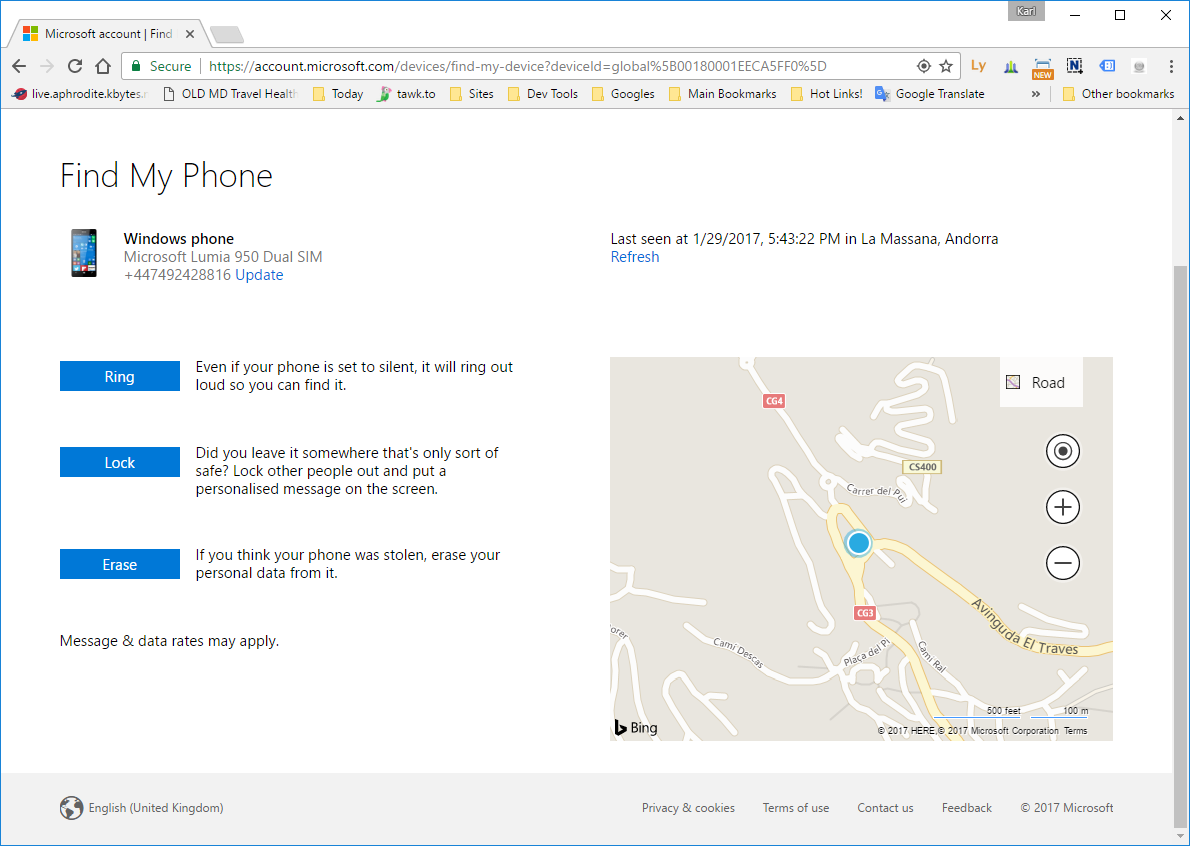The height and width of the screenshot is (846, 1190).
Task: Expand the Hot Links! folder
Action: 826,94
